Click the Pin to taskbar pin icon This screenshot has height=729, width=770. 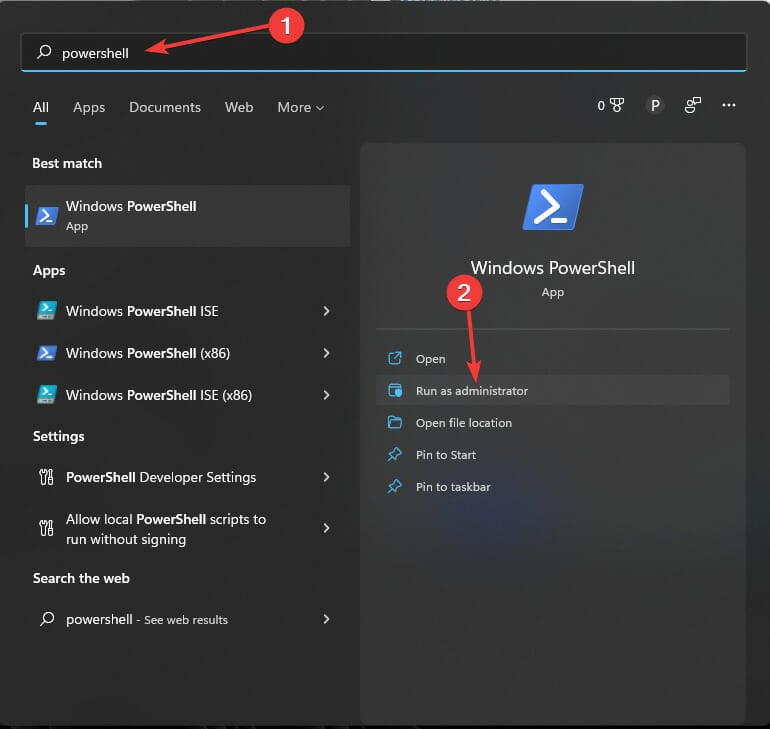pos(395,486)
